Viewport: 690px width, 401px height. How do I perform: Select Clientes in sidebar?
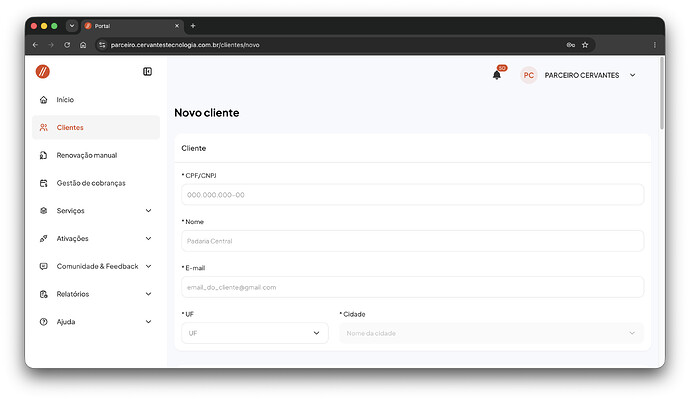tap(96, 127)
